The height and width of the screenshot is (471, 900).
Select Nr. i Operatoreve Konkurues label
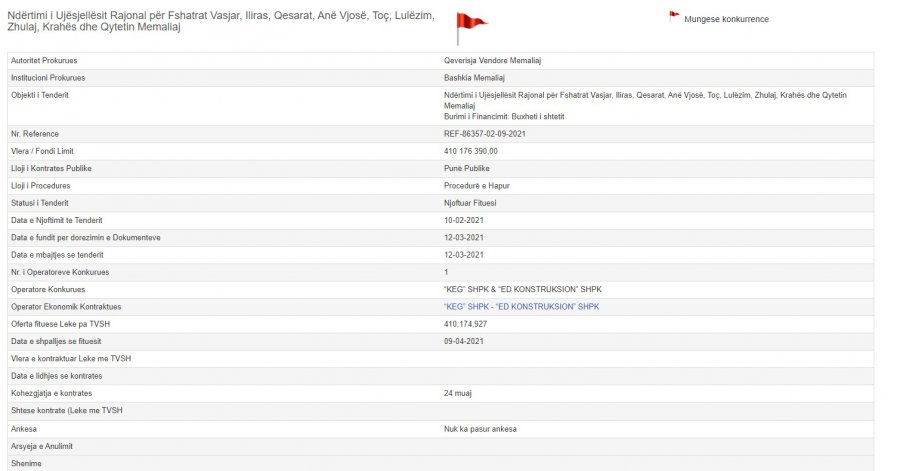point(60,273)
